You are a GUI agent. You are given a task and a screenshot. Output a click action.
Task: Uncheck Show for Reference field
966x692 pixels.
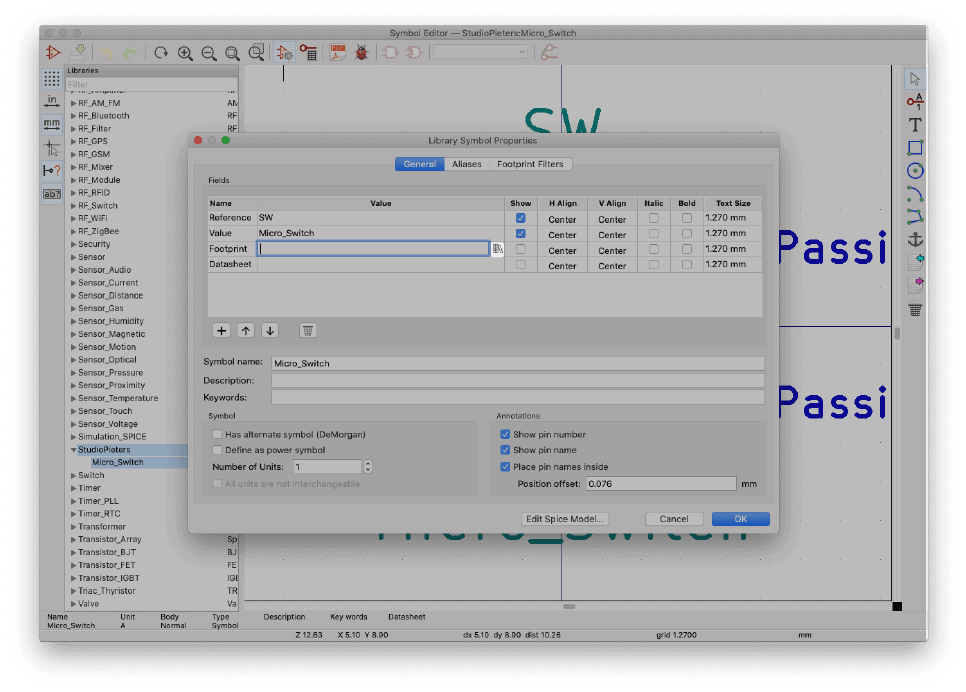pos(521,218)
